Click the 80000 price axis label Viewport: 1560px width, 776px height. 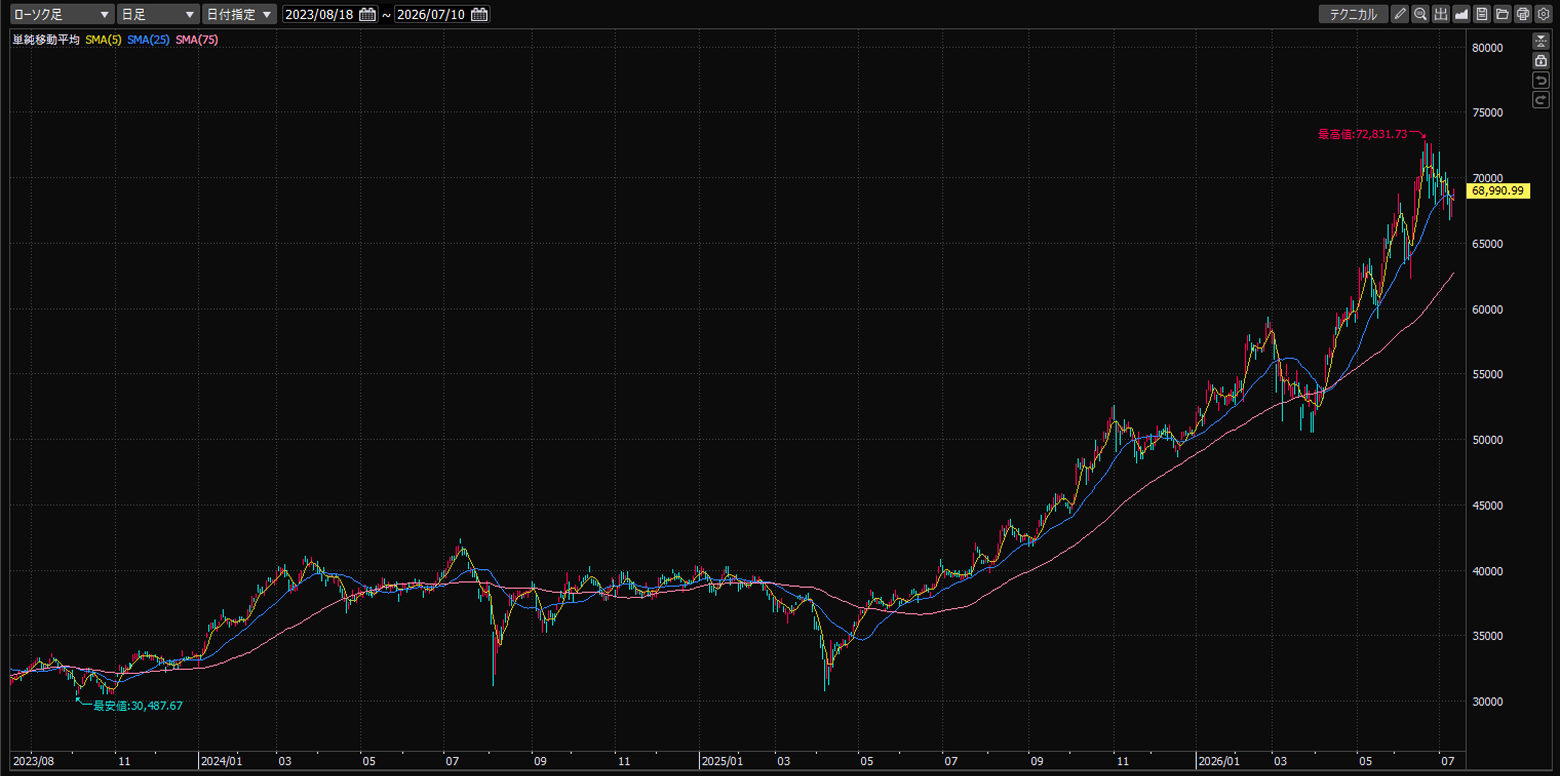(1488, 48)
